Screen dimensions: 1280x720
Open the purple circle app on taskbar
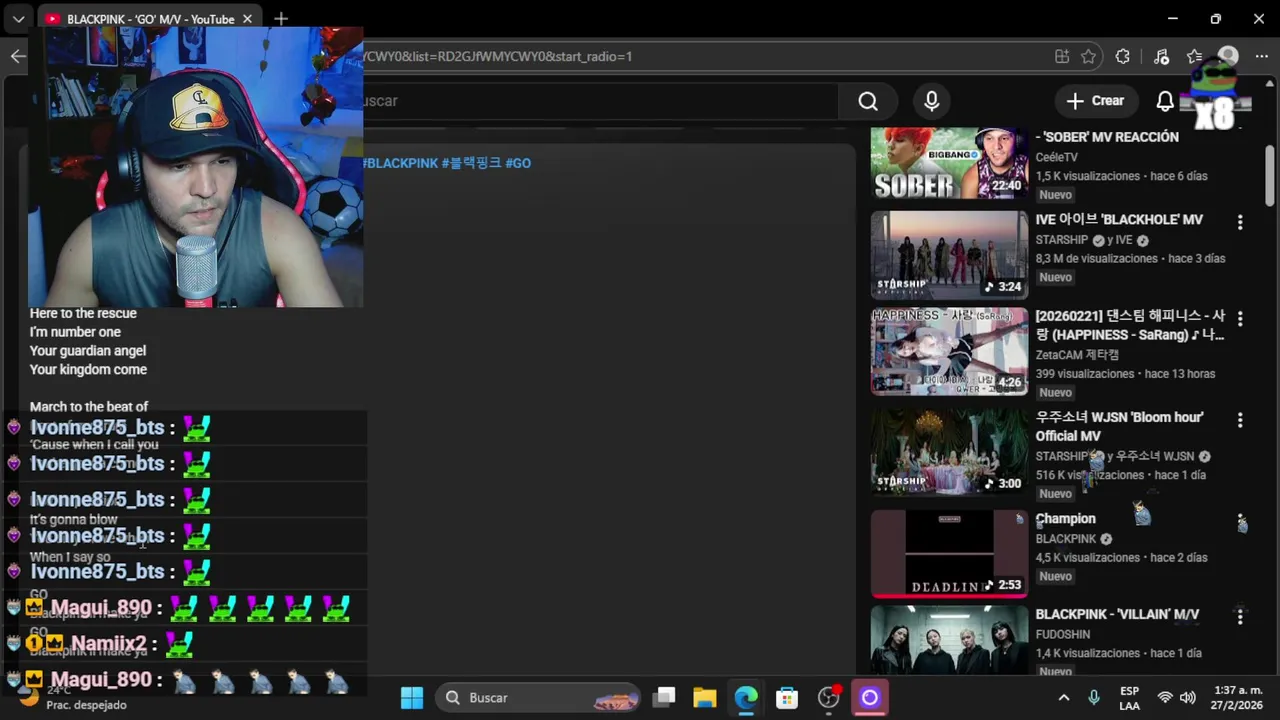869,698
